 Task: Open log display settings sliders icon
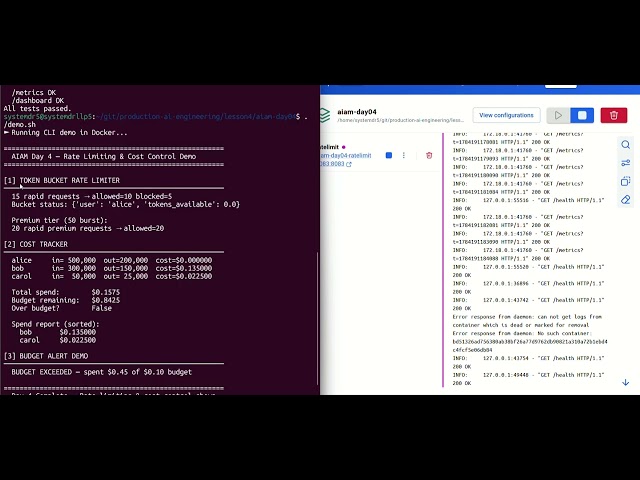(x=625, y=163)
